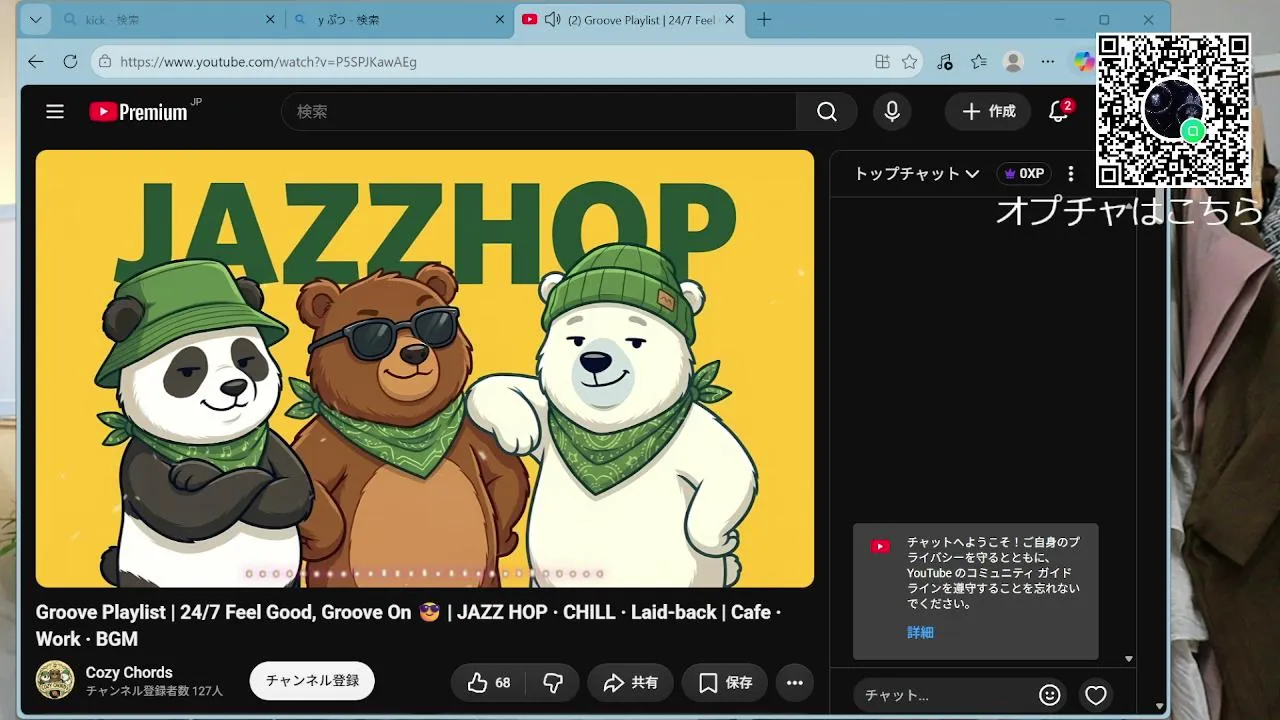
Task: Open notifications bell with 2 badge
Action: pyautogui.click(x=1059, y=111)
